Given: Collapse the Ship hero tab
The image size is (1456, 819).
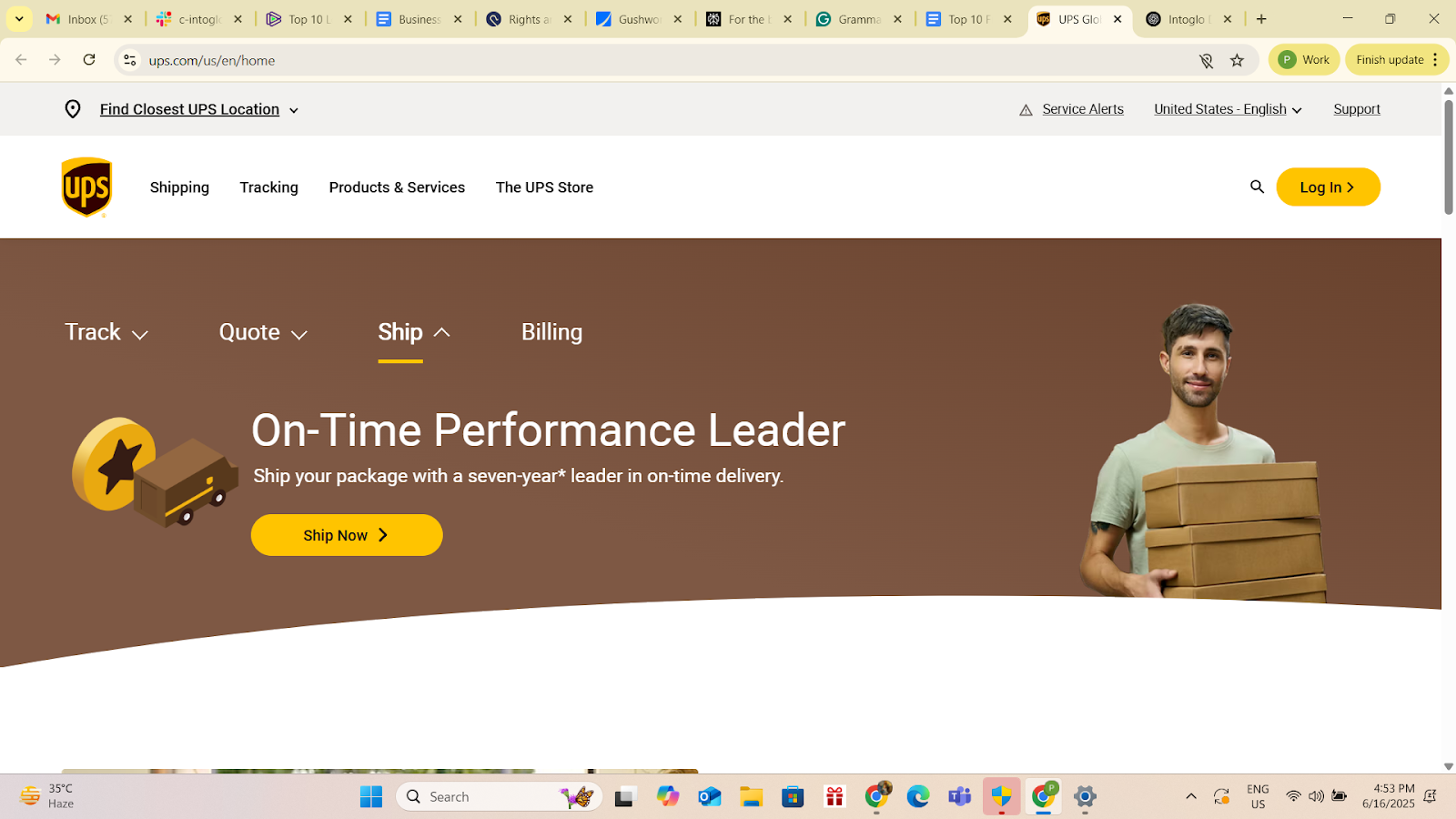Looking at the screenshot, I should coord(414,332).
